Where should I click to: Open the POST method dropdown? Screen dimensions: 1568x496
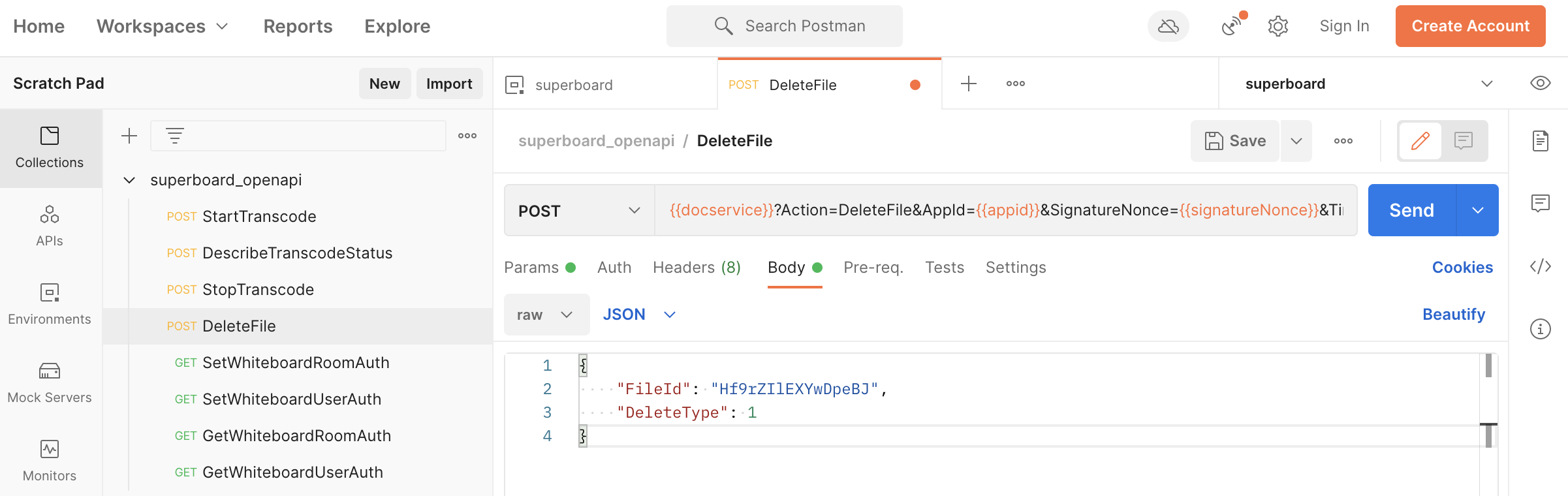click(x=580, y=210)
